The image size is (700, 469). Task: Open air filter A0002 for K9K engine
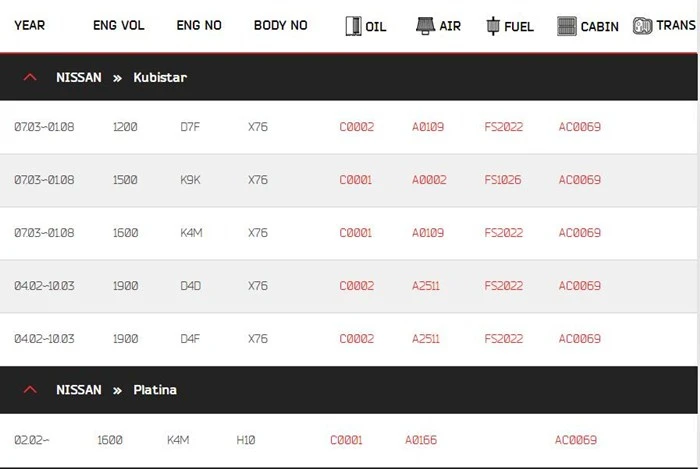coord(429,180)
